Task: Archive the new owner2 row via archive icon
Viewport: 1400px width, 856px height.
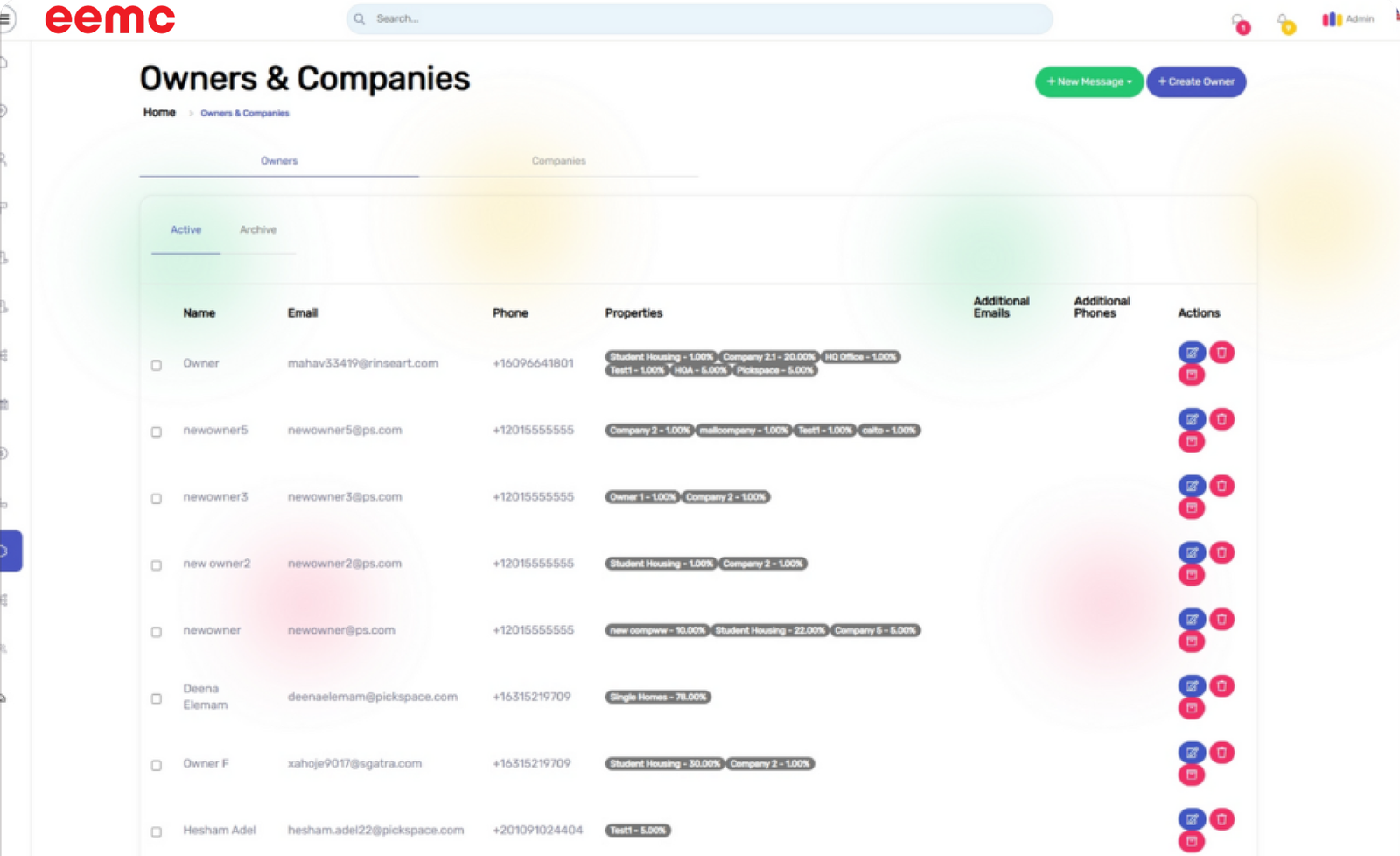Action: (1191, 575)
